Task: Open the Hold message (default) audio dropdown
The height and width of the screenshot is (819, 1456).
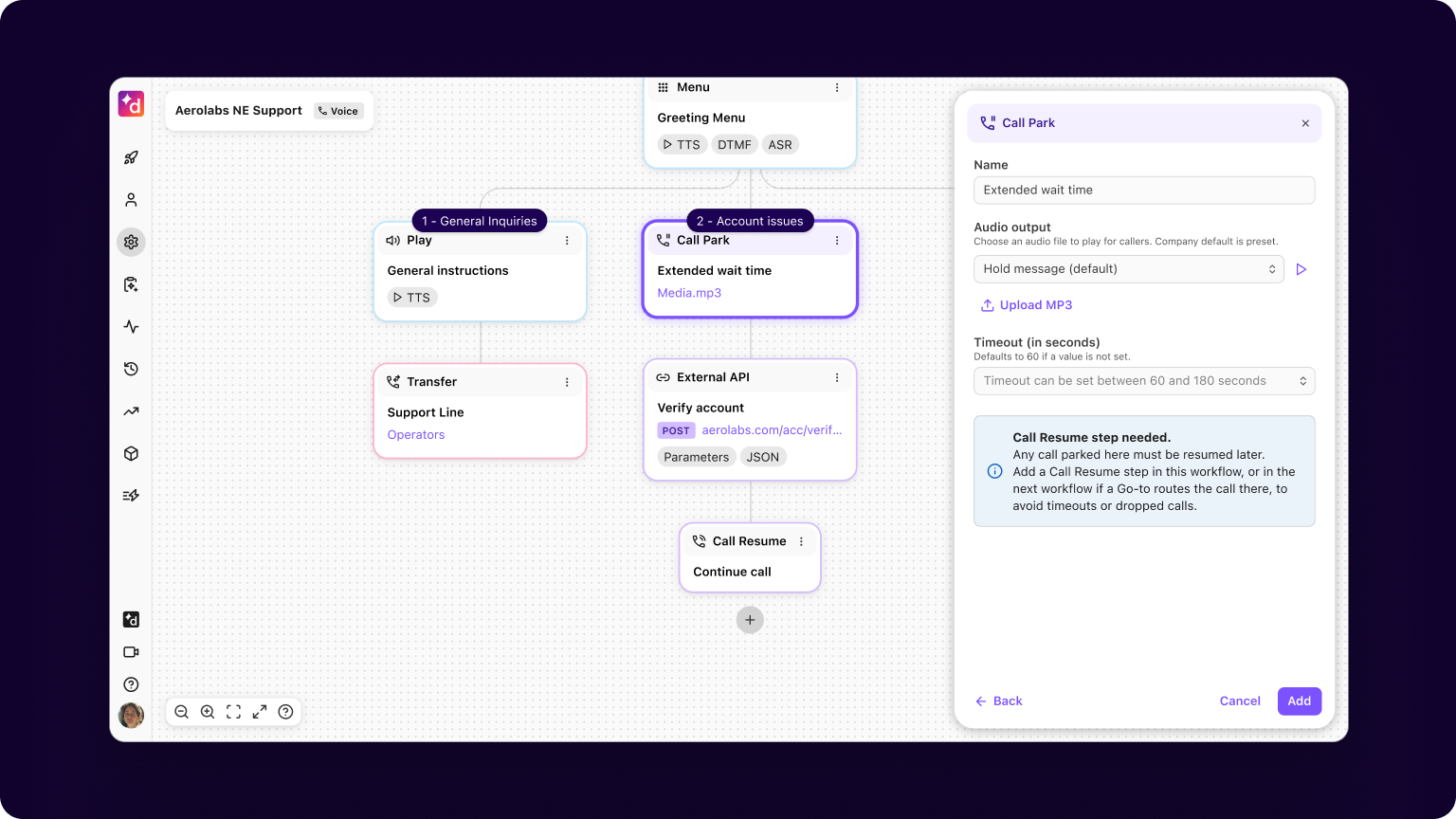Action: pyautogui.click(x=1128, y=268)
